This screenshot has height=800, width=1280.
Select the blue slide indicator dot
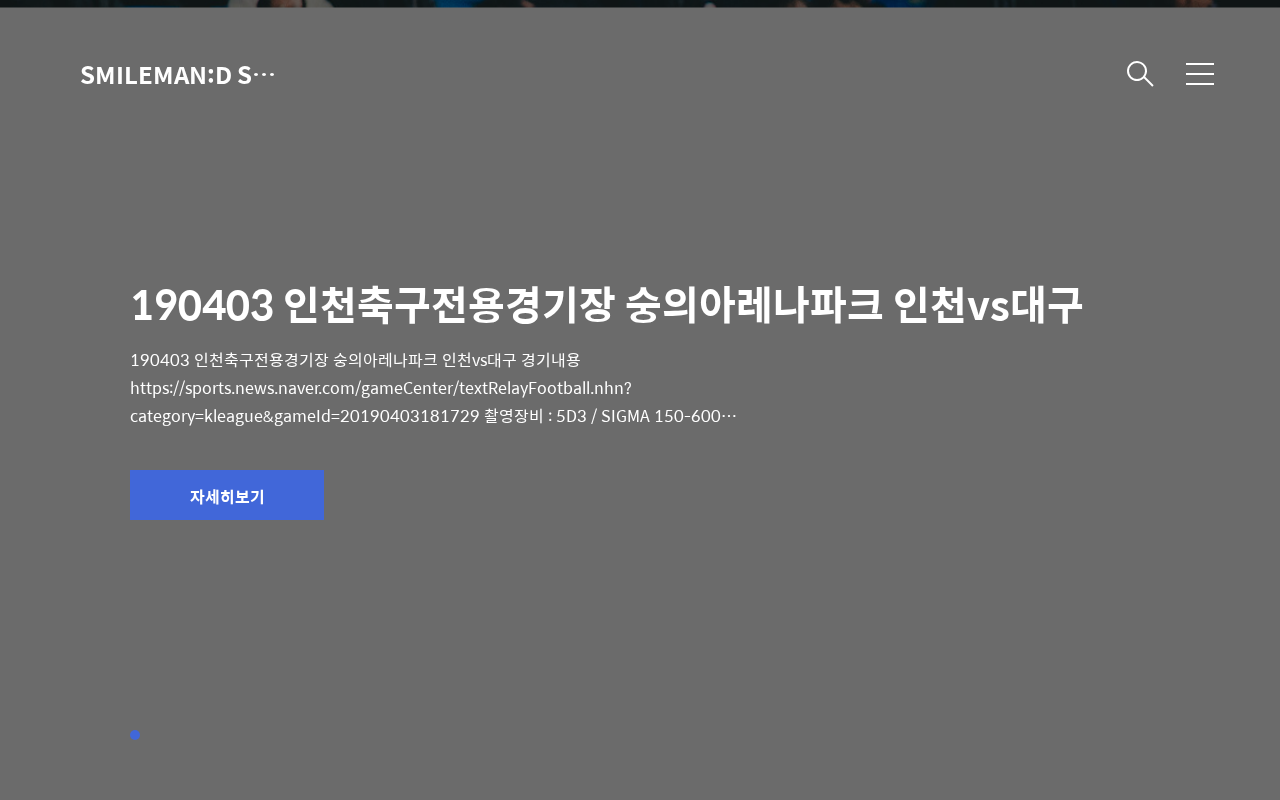pos(135,735)
